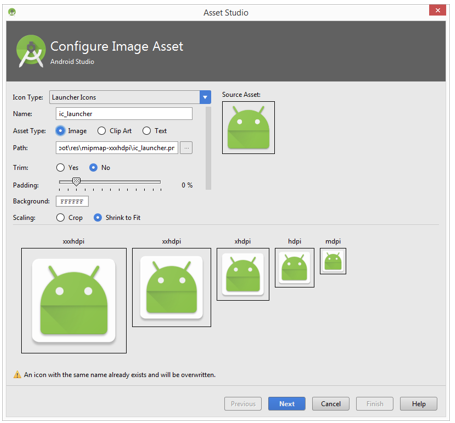Open the path browse button
The width and height of the screenshot is (455, 423).
pyautogui.click(x=186, y=148)
